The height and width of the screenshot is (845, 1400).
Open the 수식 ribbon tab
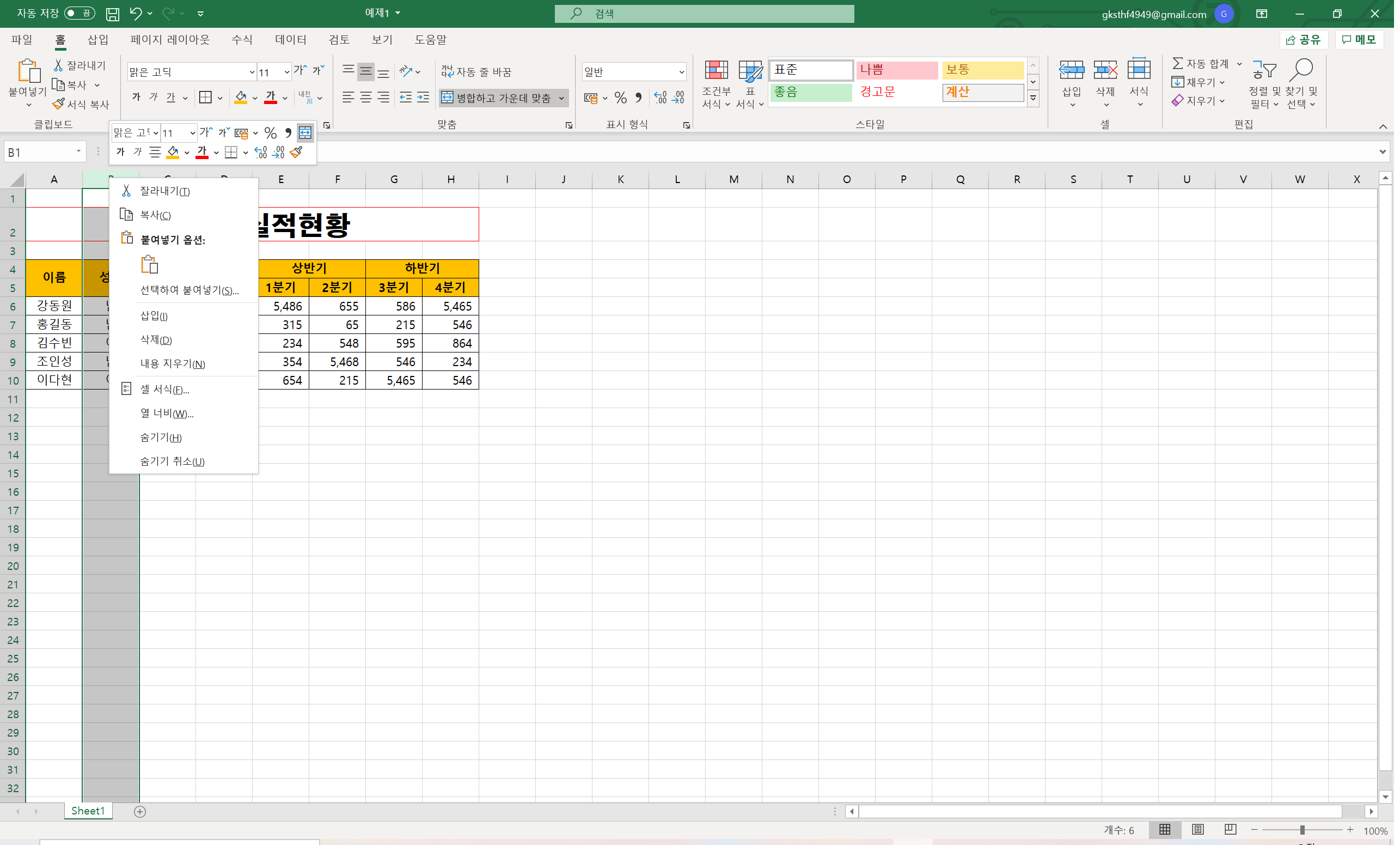(242, 40)
